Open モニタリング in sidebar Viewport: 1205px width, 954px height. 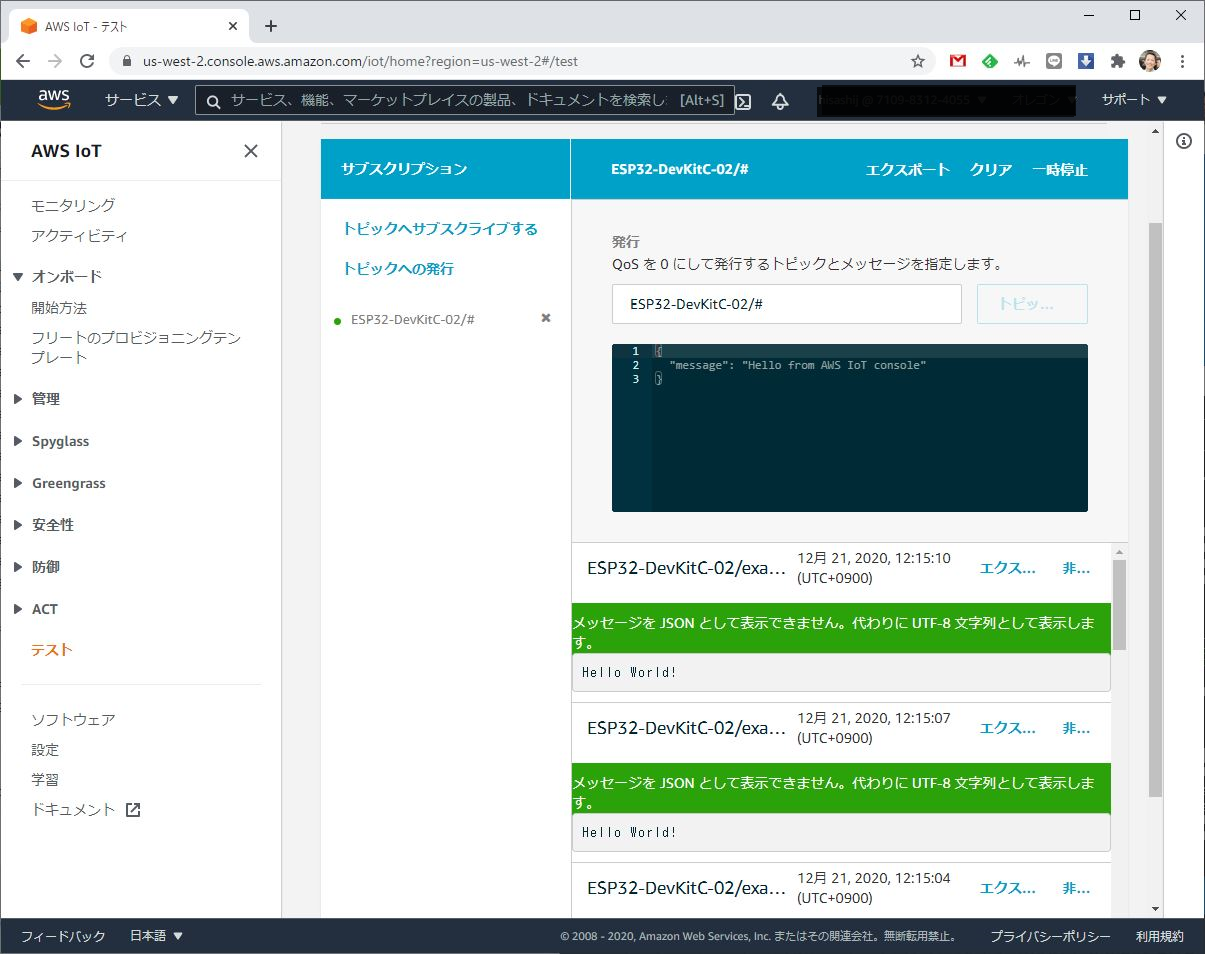pyautogui.click(x=73, y=205)
